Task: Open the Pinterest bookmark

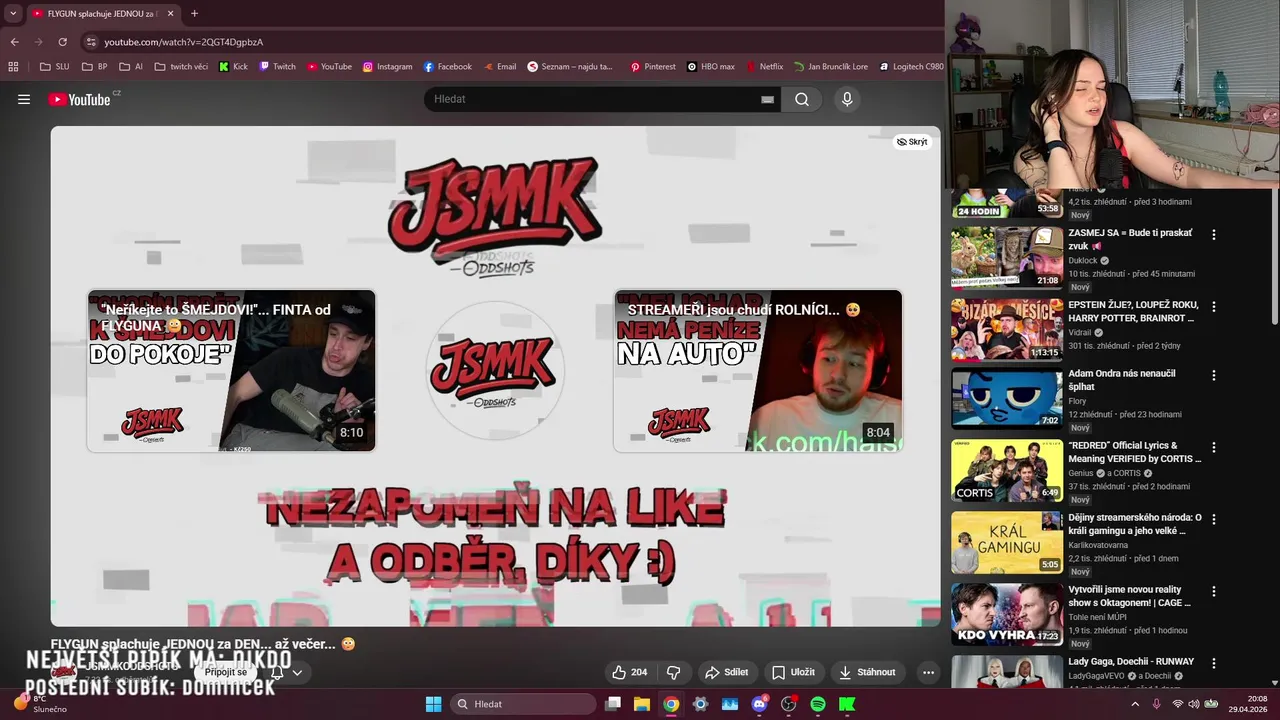Action: pos(652,67)
